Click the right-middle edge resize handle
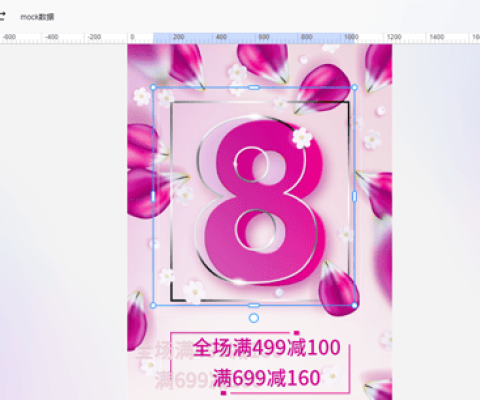 pos(354,196)
